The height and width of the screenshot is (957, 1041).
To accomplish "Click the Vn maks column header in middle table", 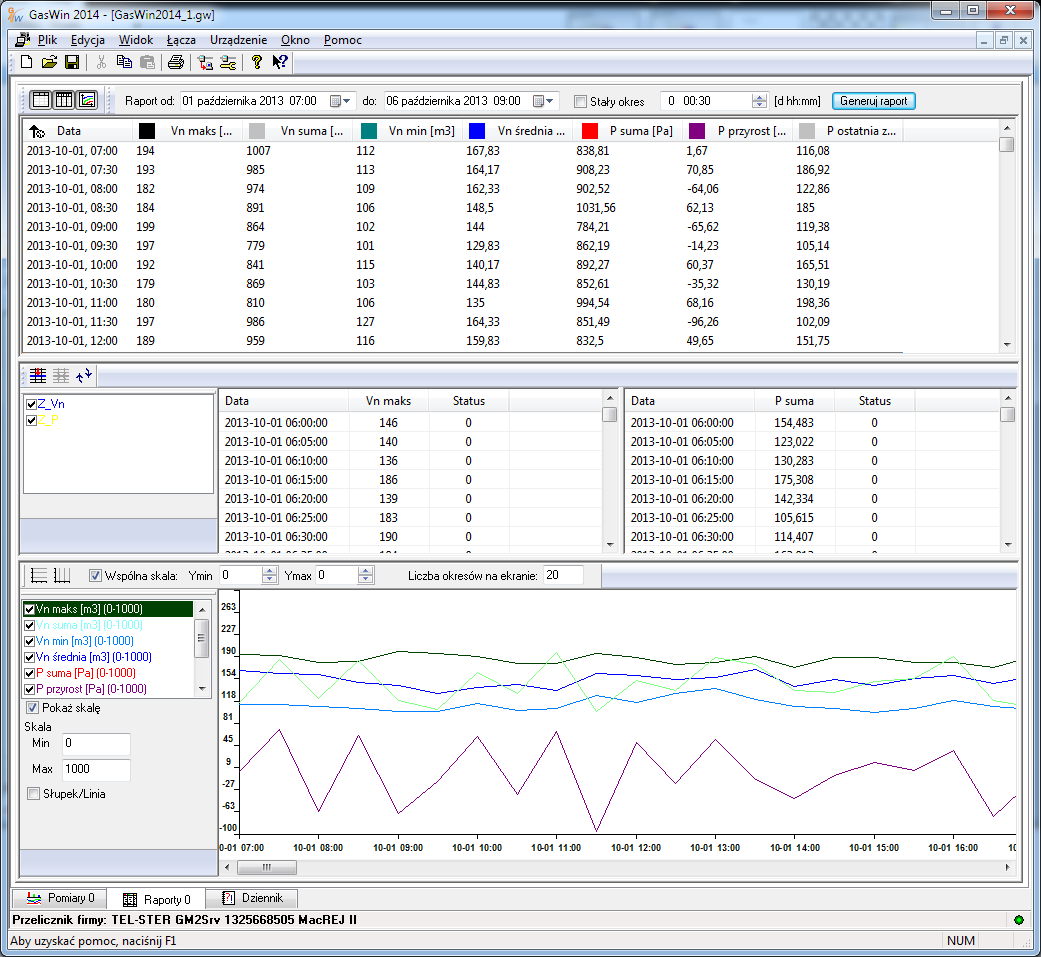I will point(388,401).
